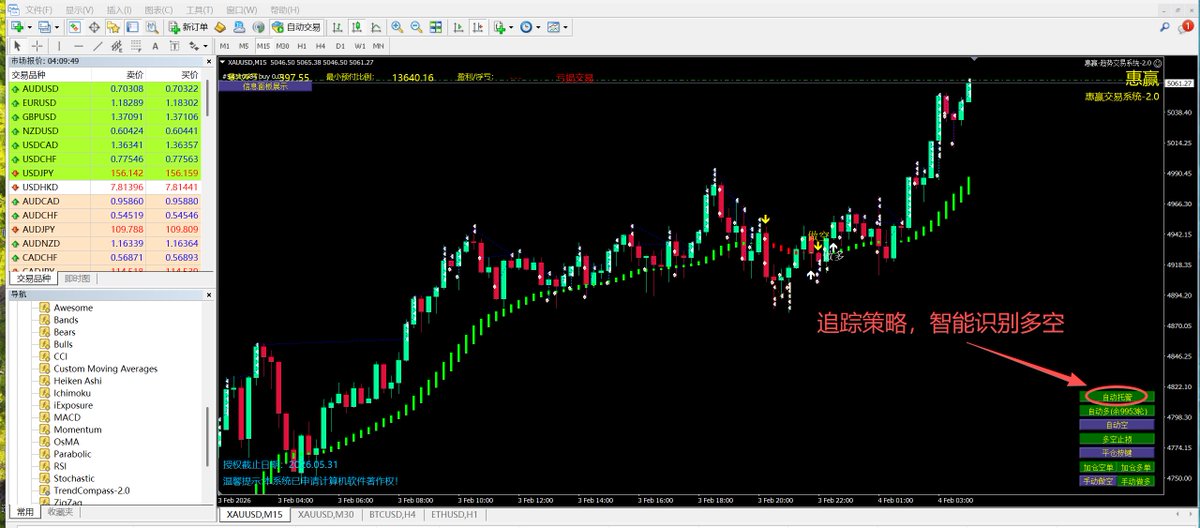This screenshot has height=528, width=1200.
Task: Switch timeframe to H1
Action: [x=302, y=46]
